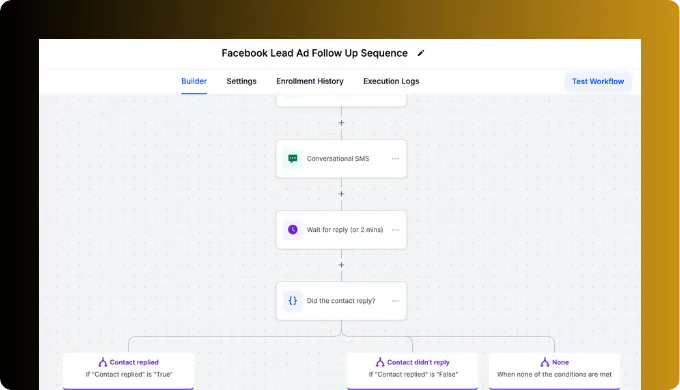Click the Test Workflow button
This screenshot has width=680, height=390.
[x=598, y=82]
